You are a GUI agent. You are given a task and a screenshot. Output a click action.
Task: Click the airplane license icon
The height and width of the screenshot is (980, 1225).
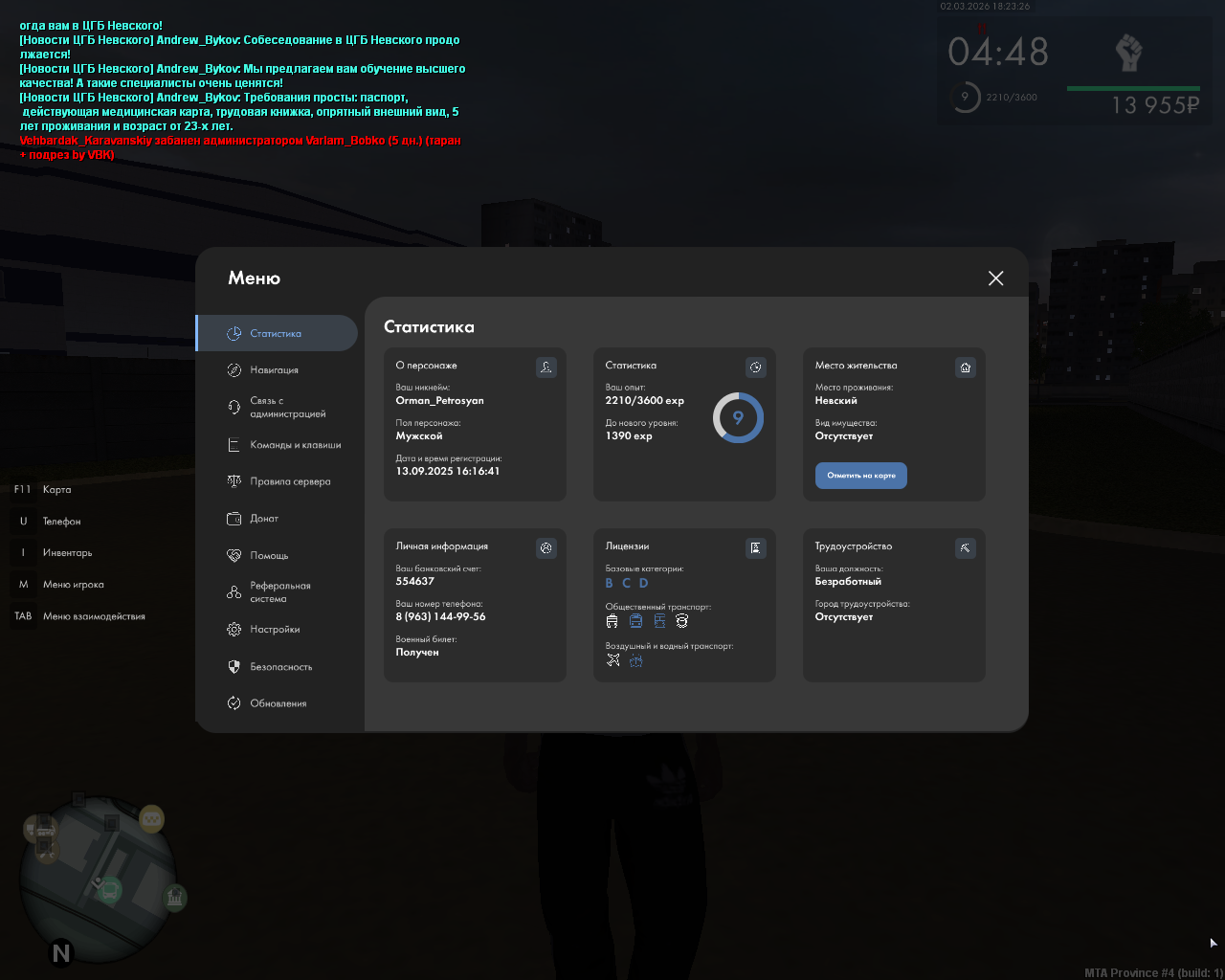click(613, 660)
